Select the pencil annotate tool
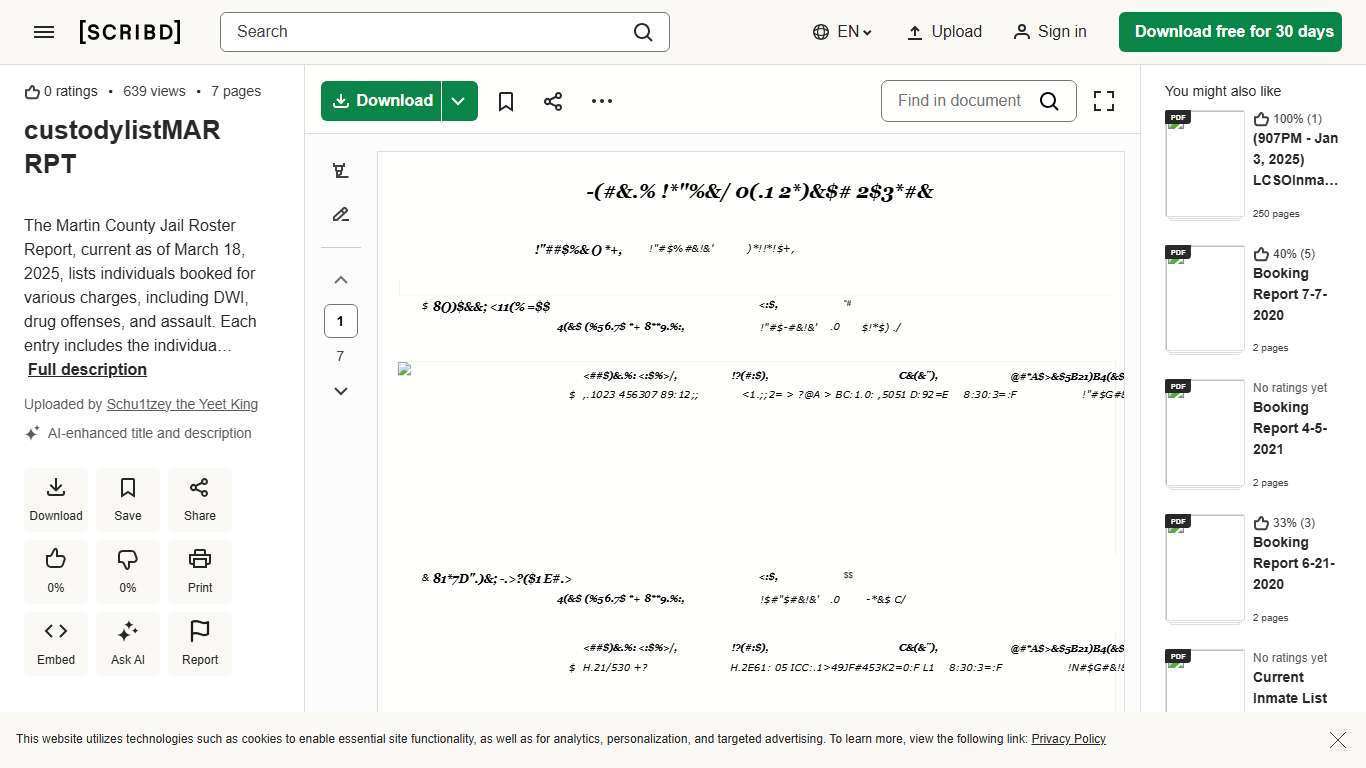The width and height of the screenshot is (1366, 768). click(x=341, y=215)
